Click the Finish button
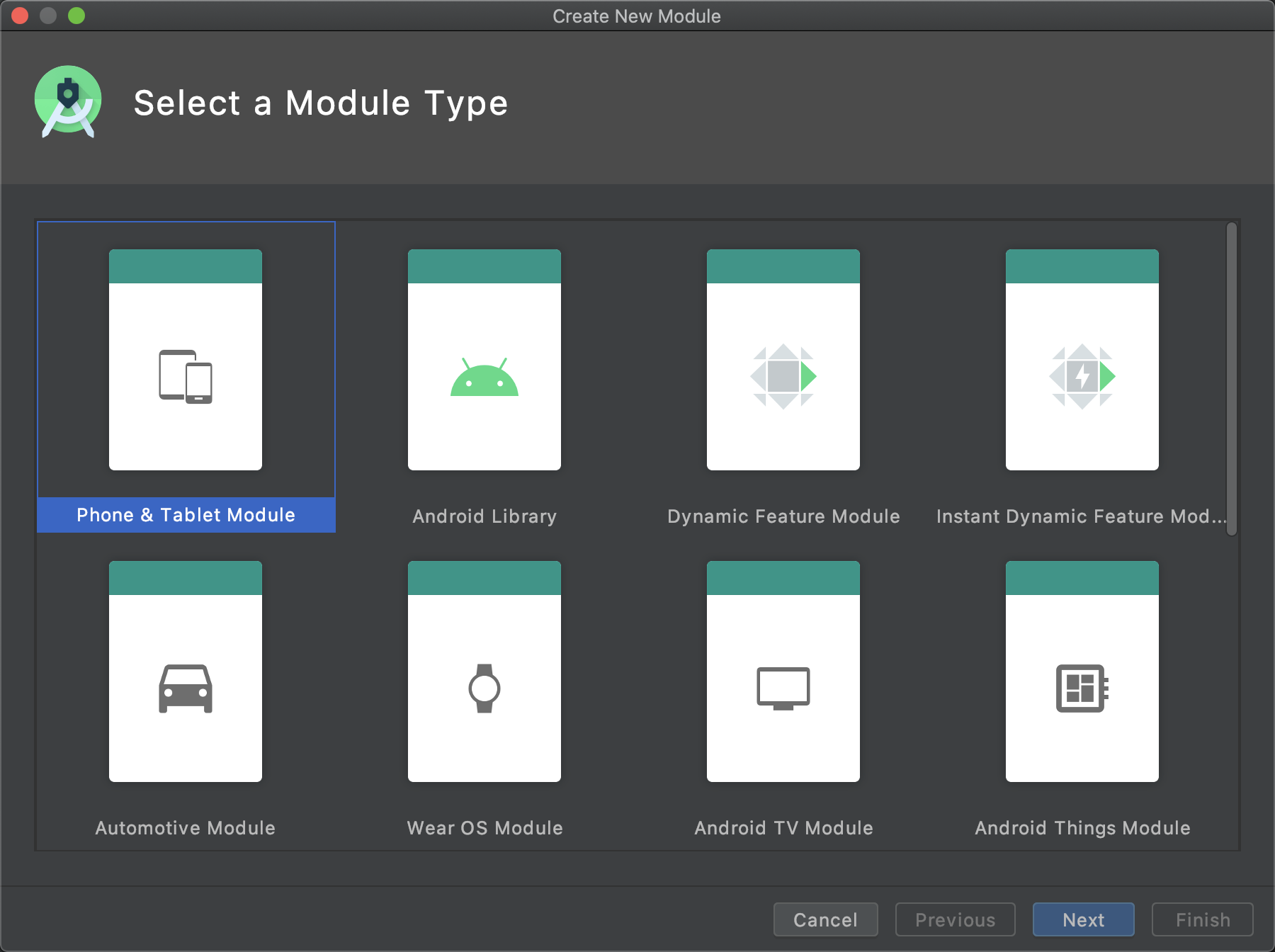The image size is (1275, 952). 1202,919
